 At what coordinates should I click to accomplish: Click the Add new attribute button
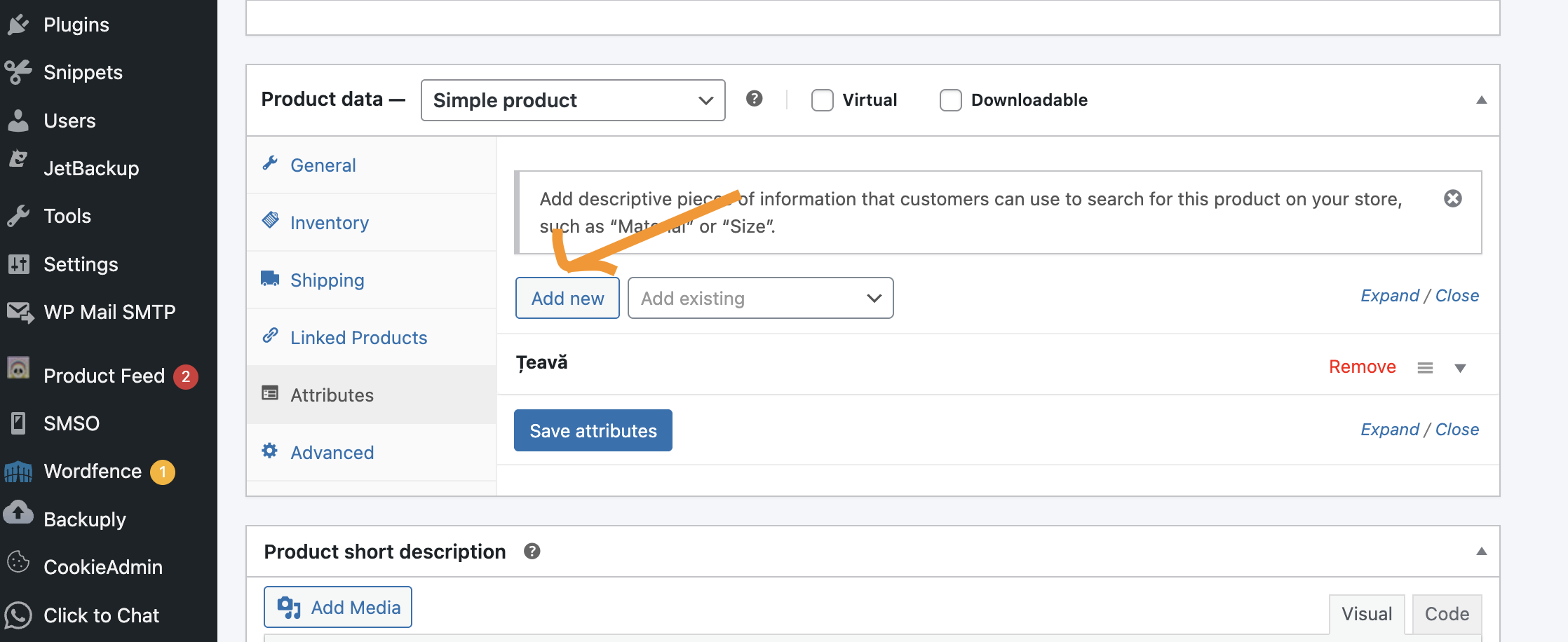click(x=567, y=299)
